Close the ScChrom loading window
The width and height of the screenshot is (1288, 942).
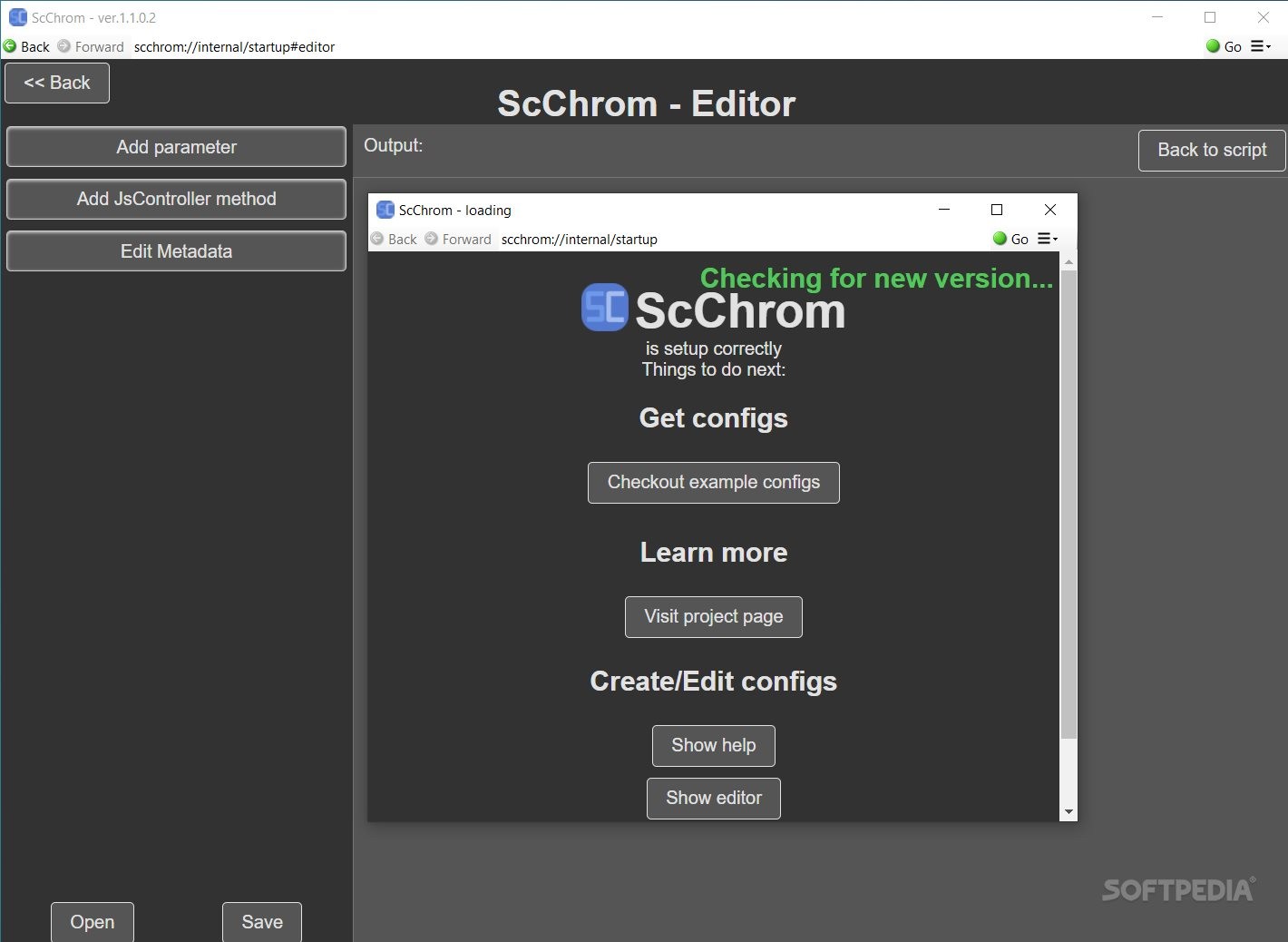pos(1050,210)
